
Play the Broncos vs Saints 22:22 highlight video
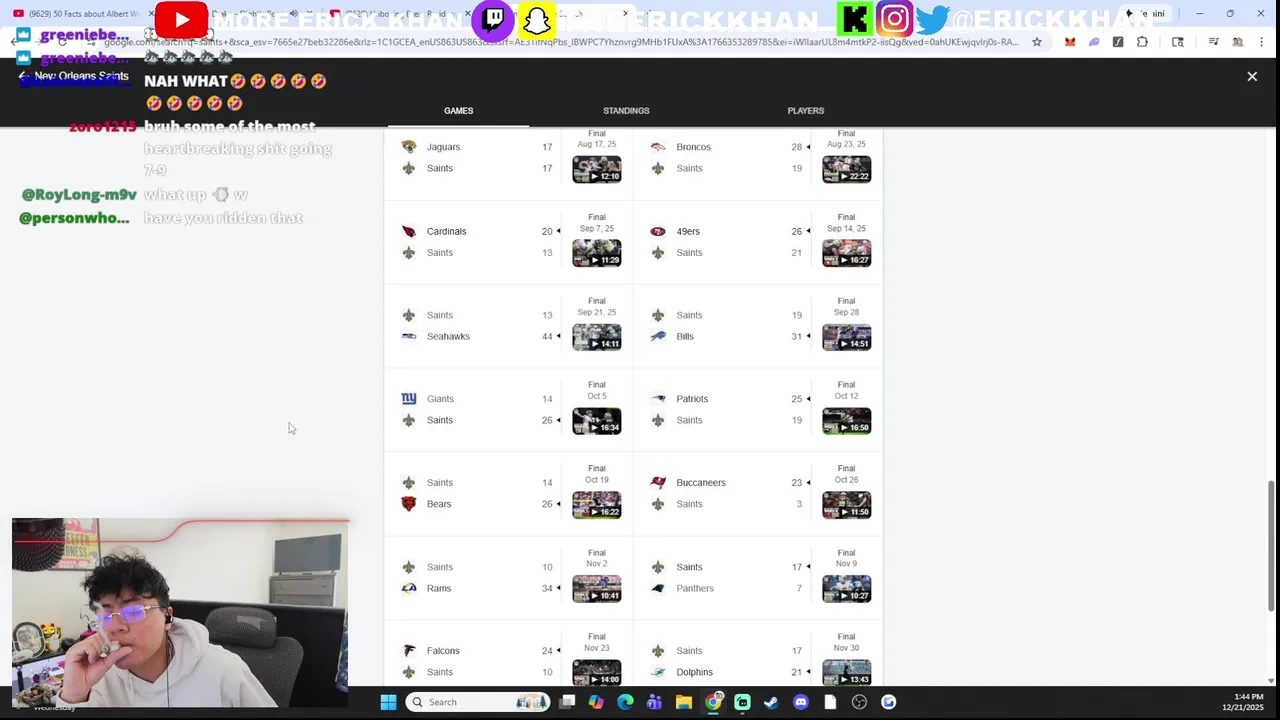click(x=846, y=169)
